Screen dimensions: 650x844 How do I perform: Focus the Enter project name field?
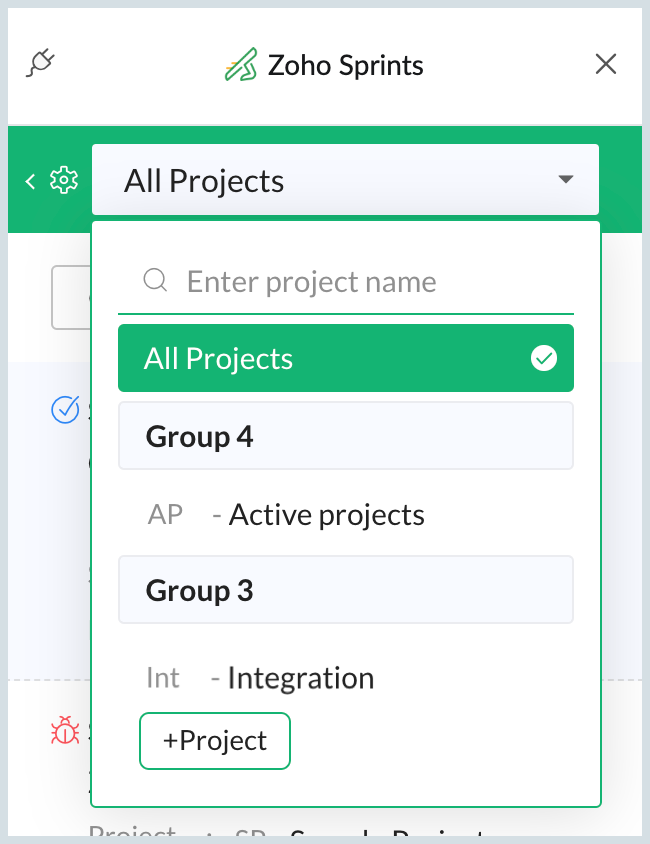click(x=346, y=282)
